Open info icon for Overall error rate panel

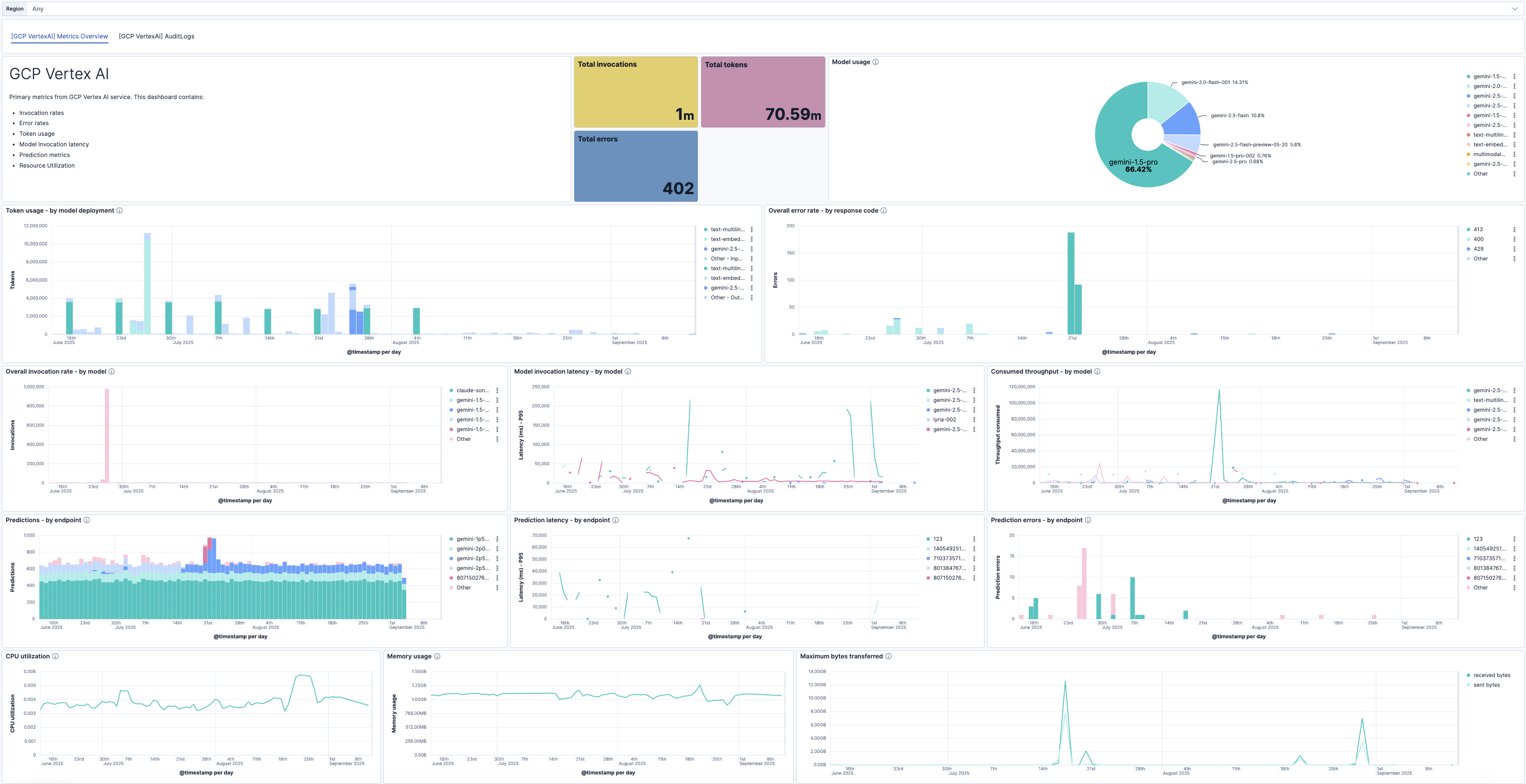coord(883,211)
